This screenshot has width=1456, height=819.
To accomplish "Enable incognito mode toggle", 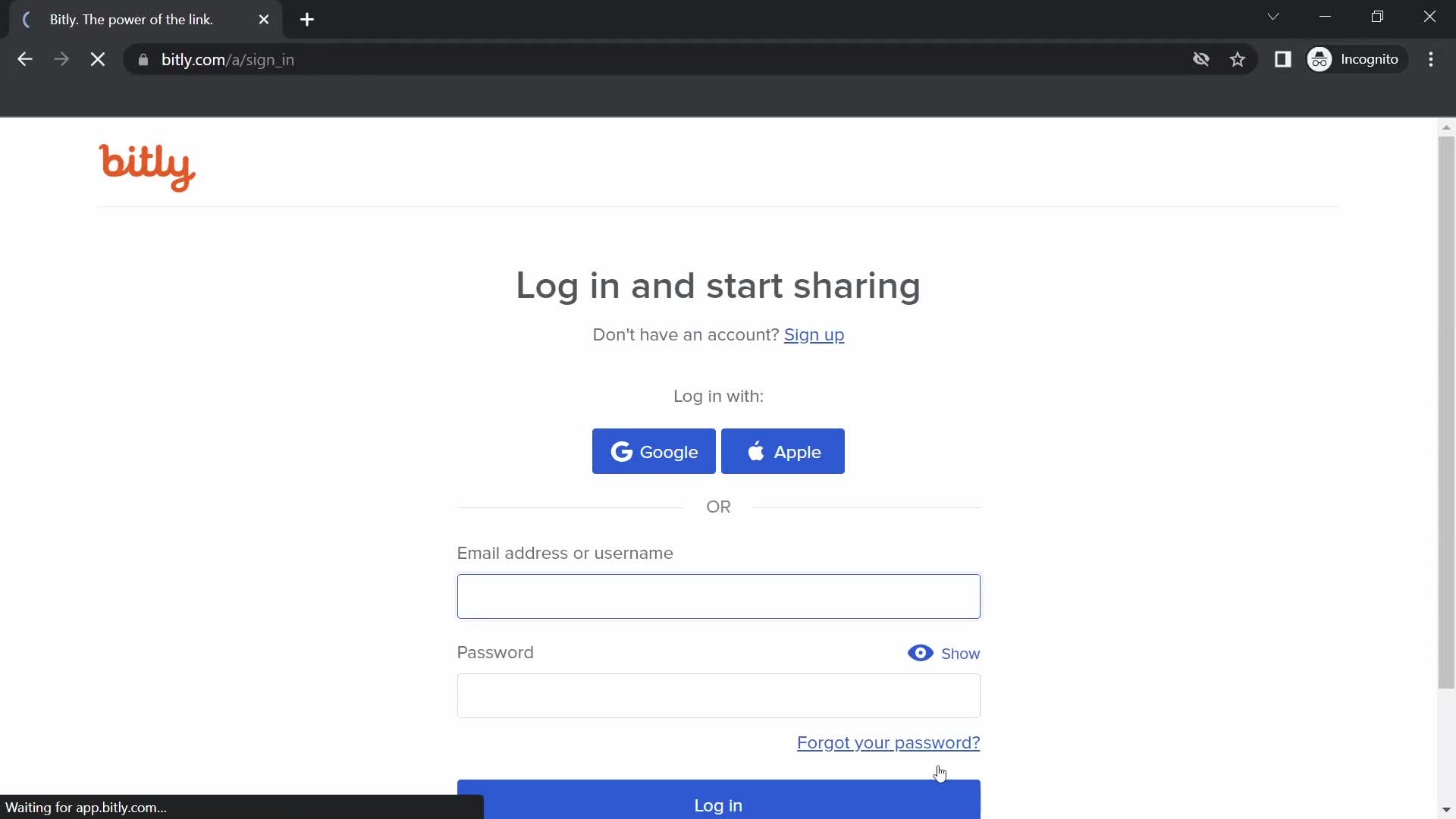I will point(1355,59).
